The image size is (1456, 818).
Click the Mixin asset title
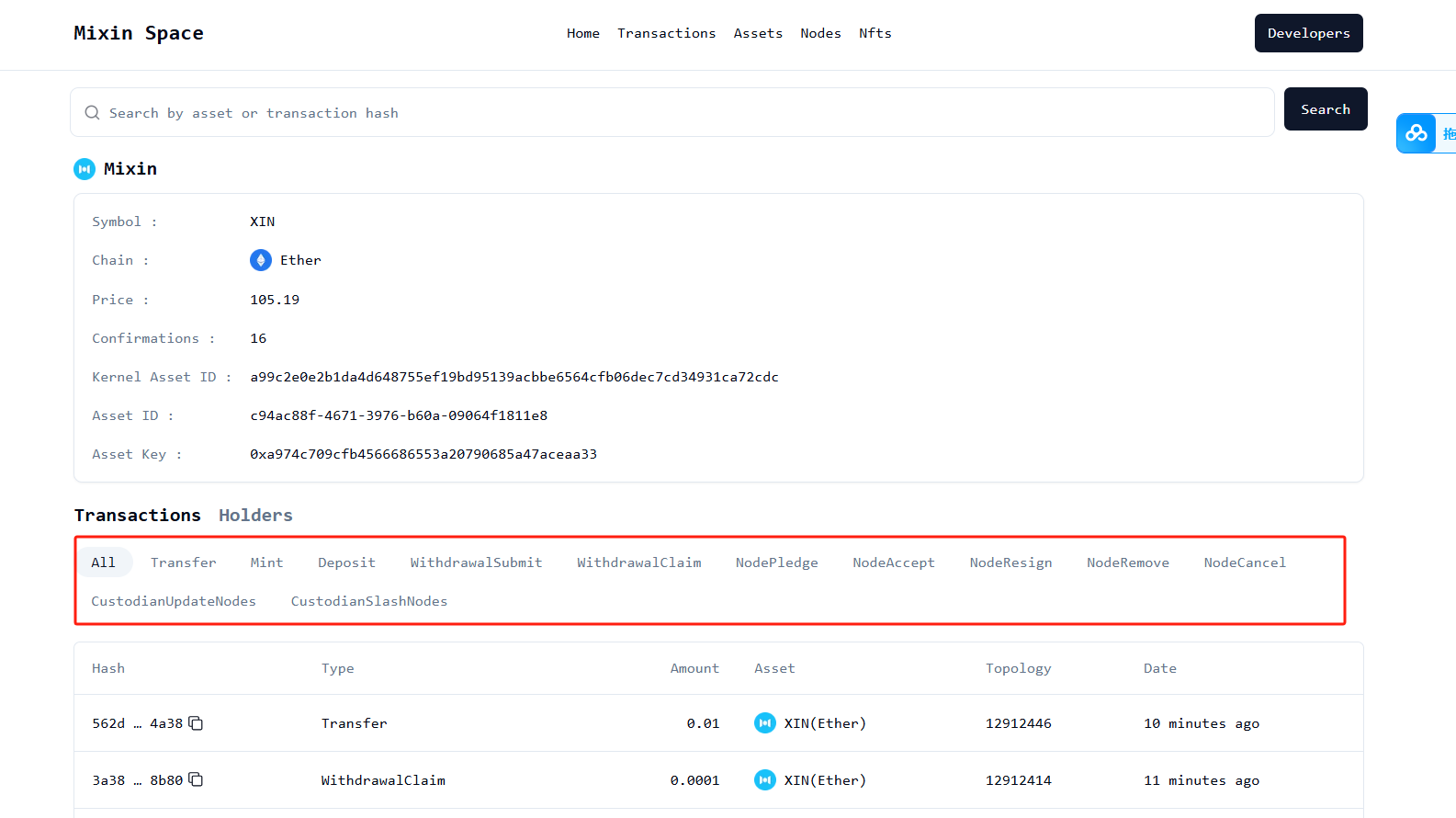[130, 169]
